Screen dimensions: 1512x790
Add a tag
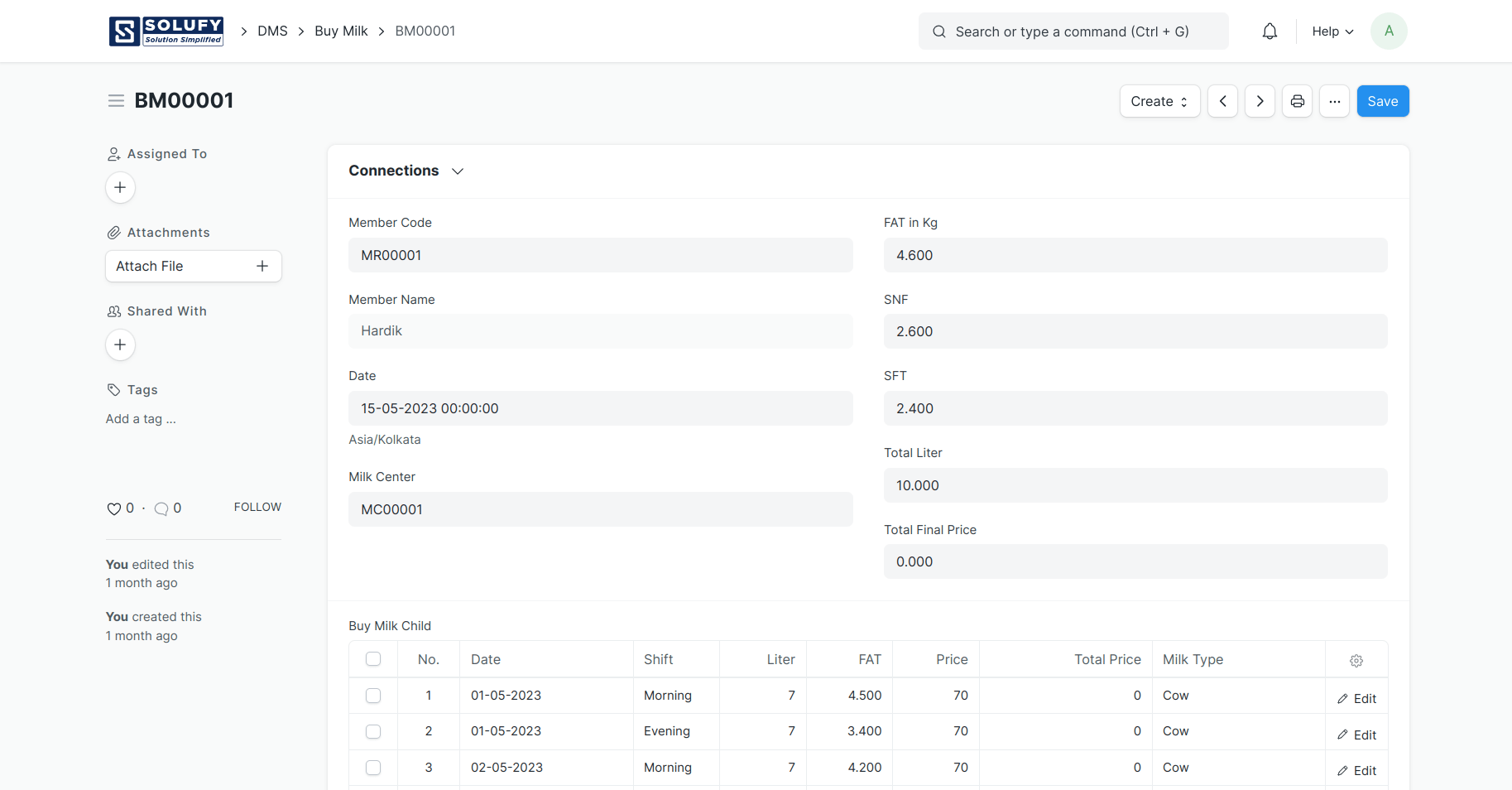pos(141,419)
